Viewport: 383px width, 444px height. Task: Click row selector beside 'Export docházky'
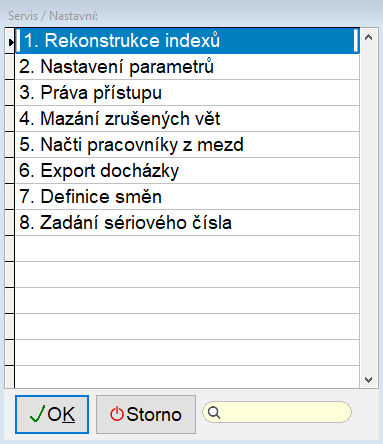coord(10,171)
